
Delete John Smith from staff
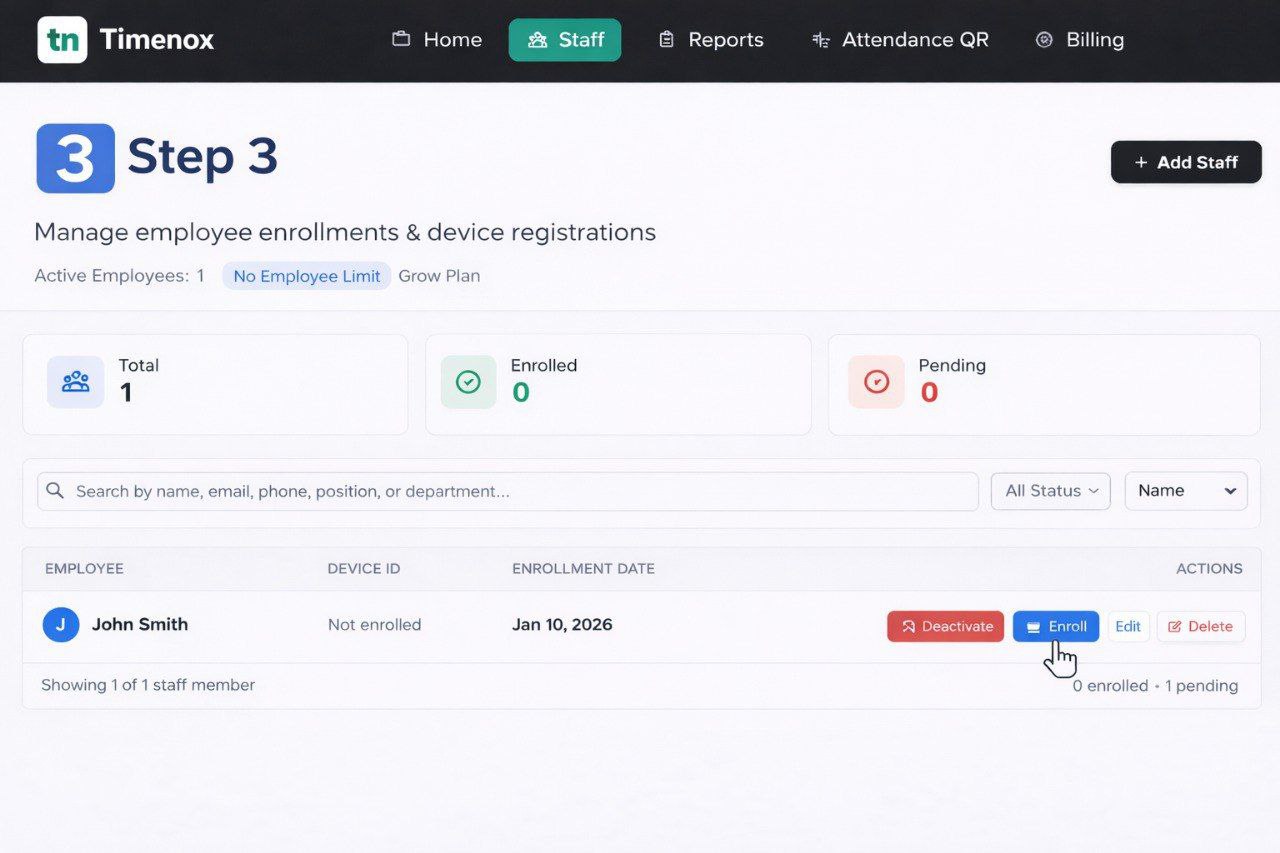(x=1200, y=626)
